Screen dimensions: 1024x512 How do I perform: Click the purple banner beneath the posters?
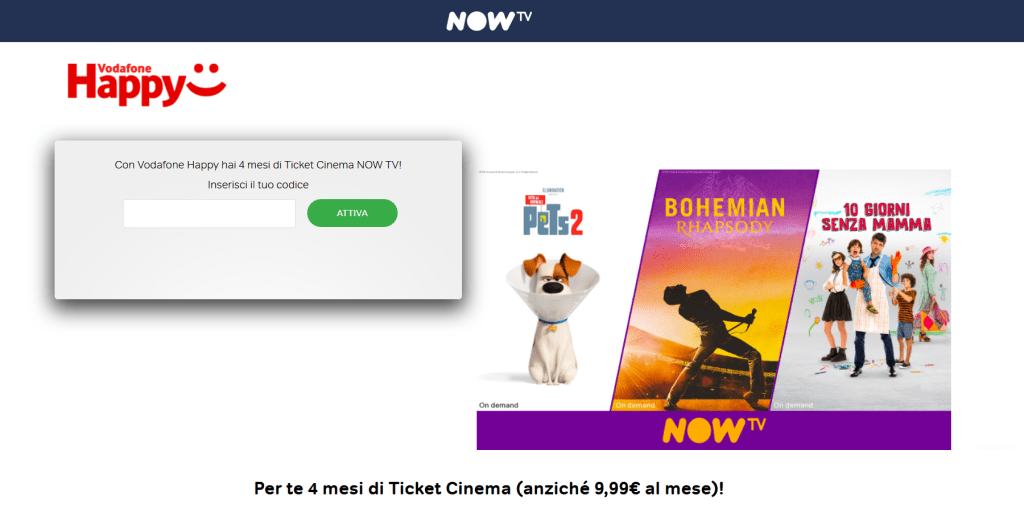714,430
